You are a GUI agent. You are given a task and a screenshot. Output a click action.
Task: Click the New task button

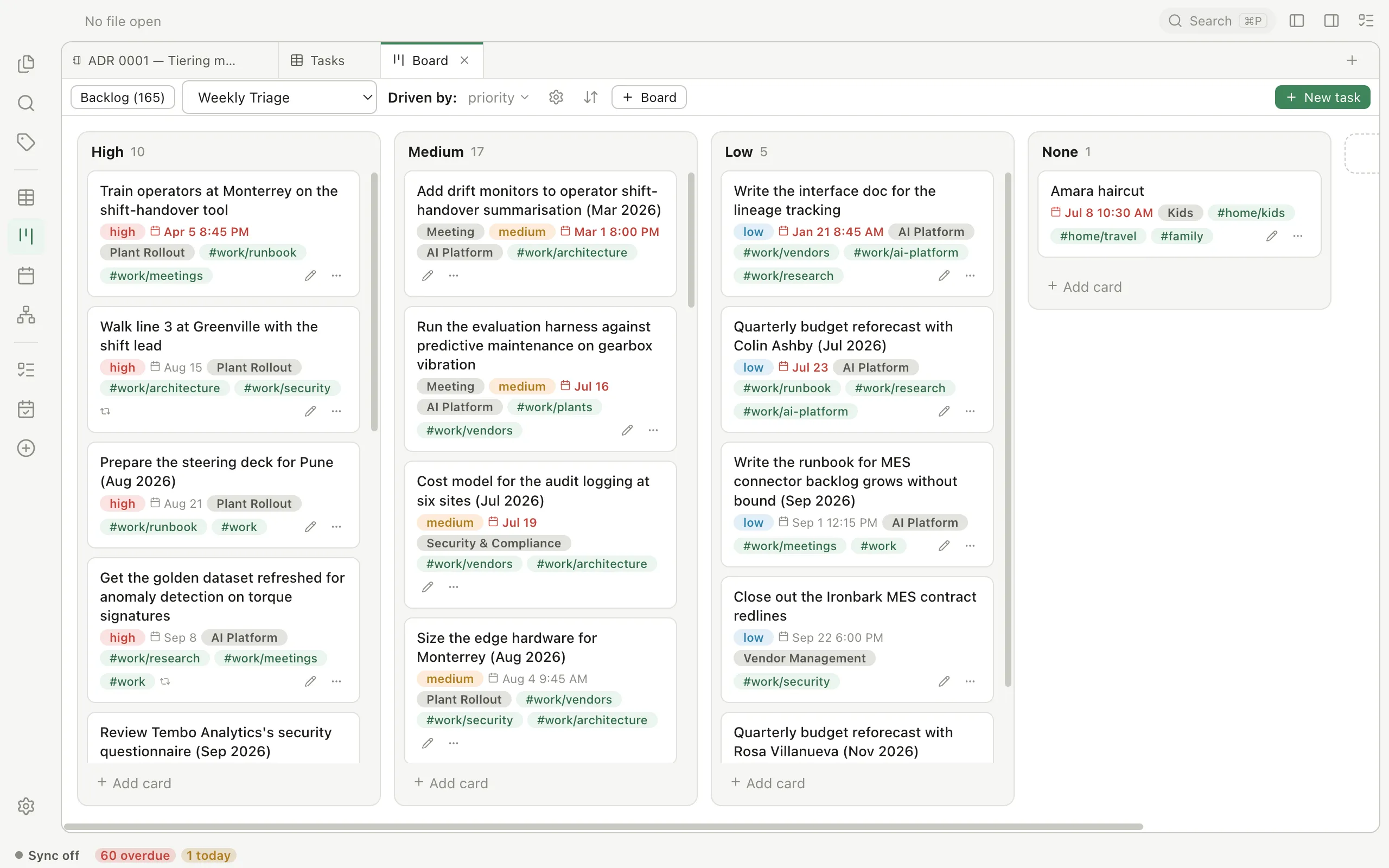[1322, 97]
